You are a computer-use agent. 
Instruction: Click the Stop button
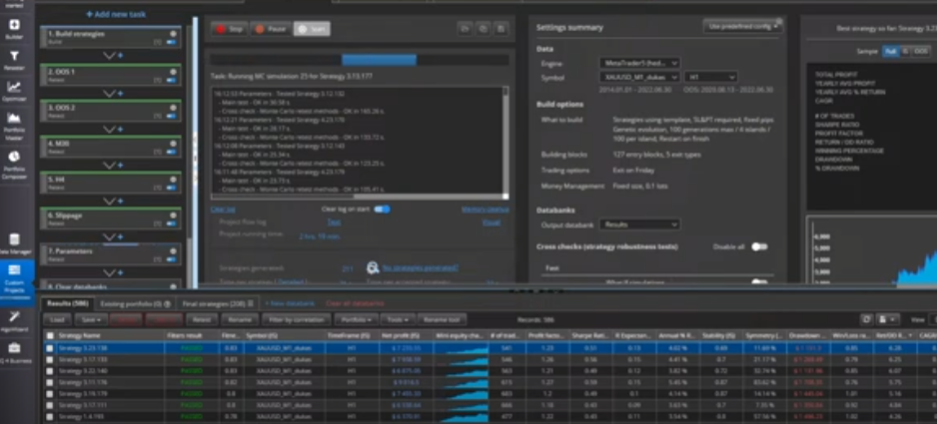(x=230, y=30)
